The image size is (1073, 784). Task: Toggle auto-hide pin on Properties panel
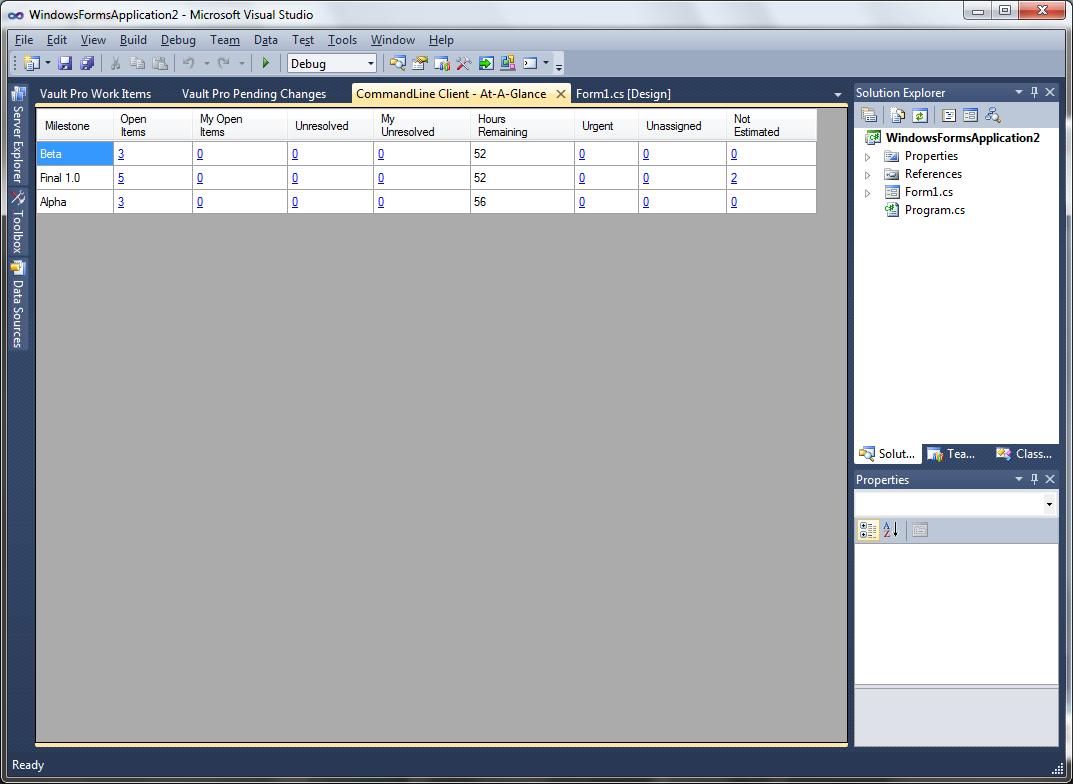click(1034, 479)
